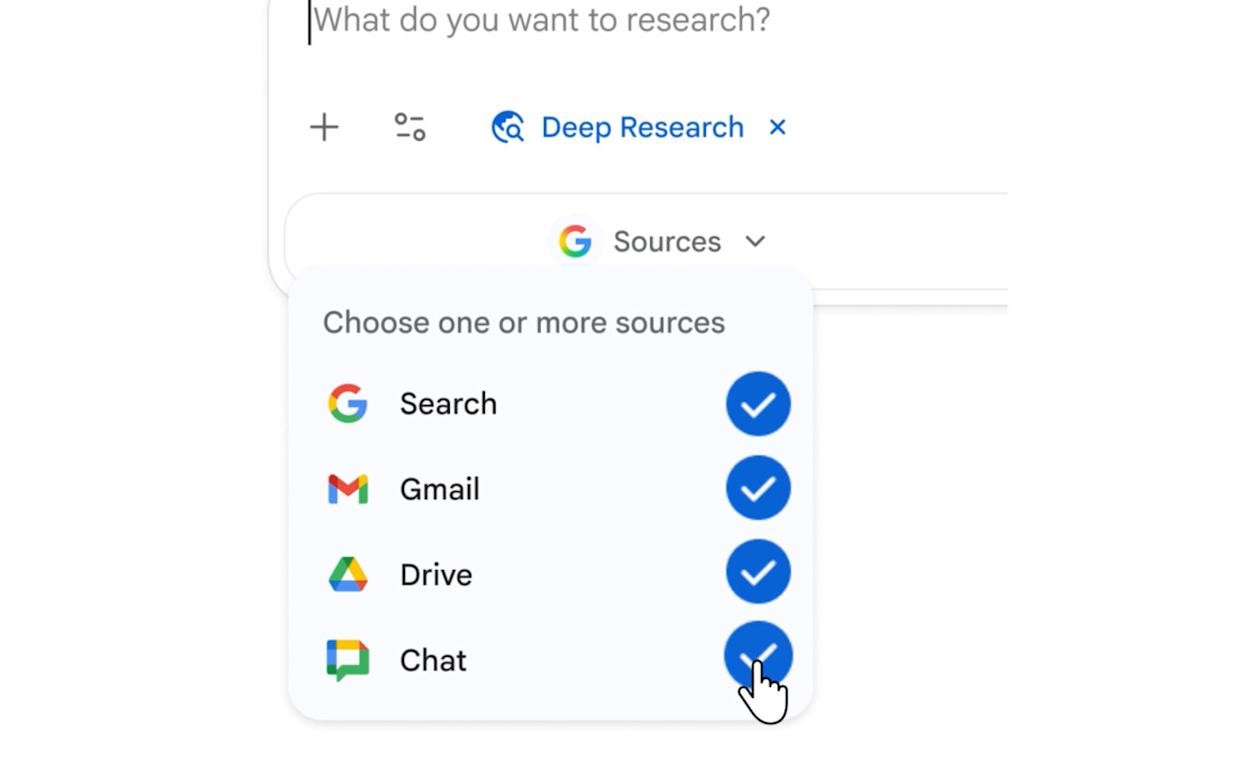The height and width of the screenshot is (776, 1242).
Task: Click the Sources chevron arrow
Action: tap(756, 241)
